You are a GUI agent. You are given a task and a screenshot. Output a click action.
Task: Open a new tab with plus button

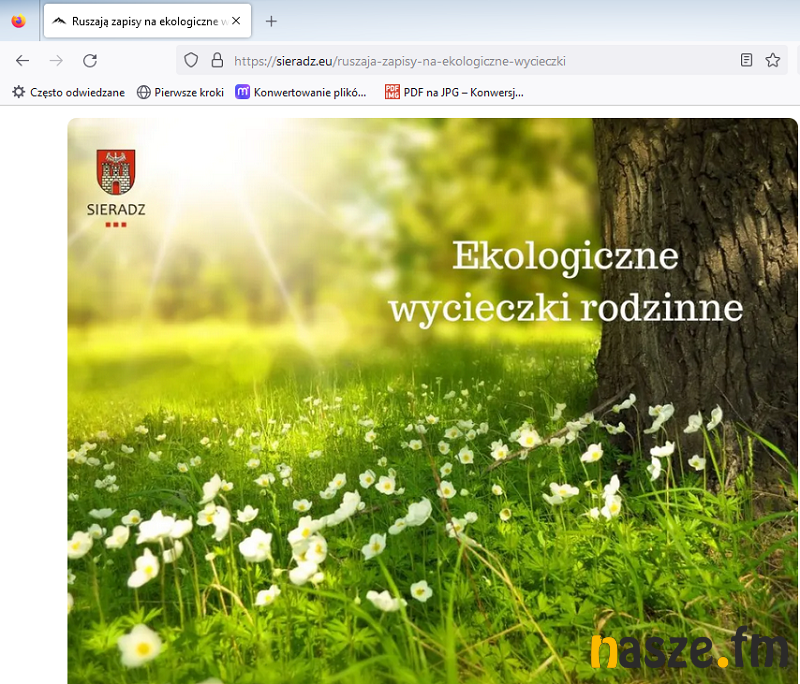click(x=271, y=21)
